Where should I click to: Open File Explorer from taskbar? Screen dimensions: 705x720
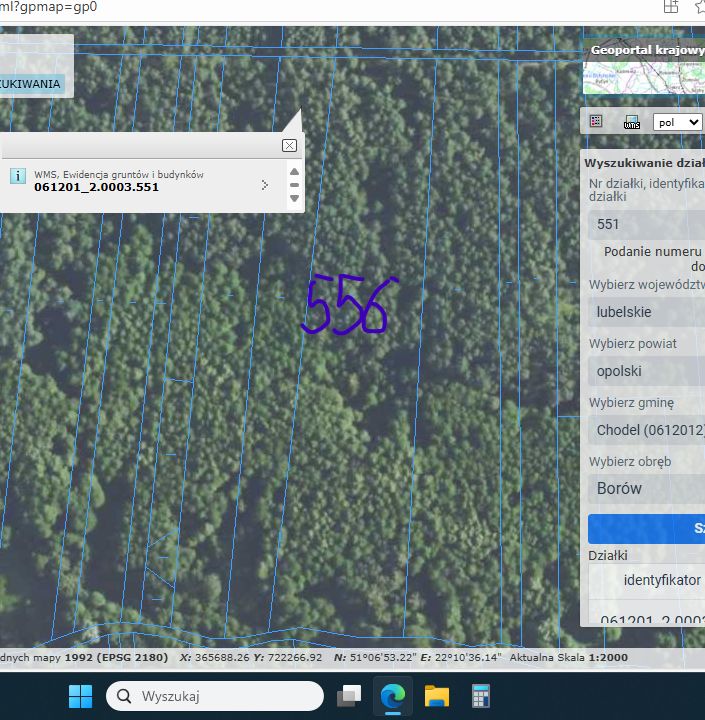click(437, 696)
